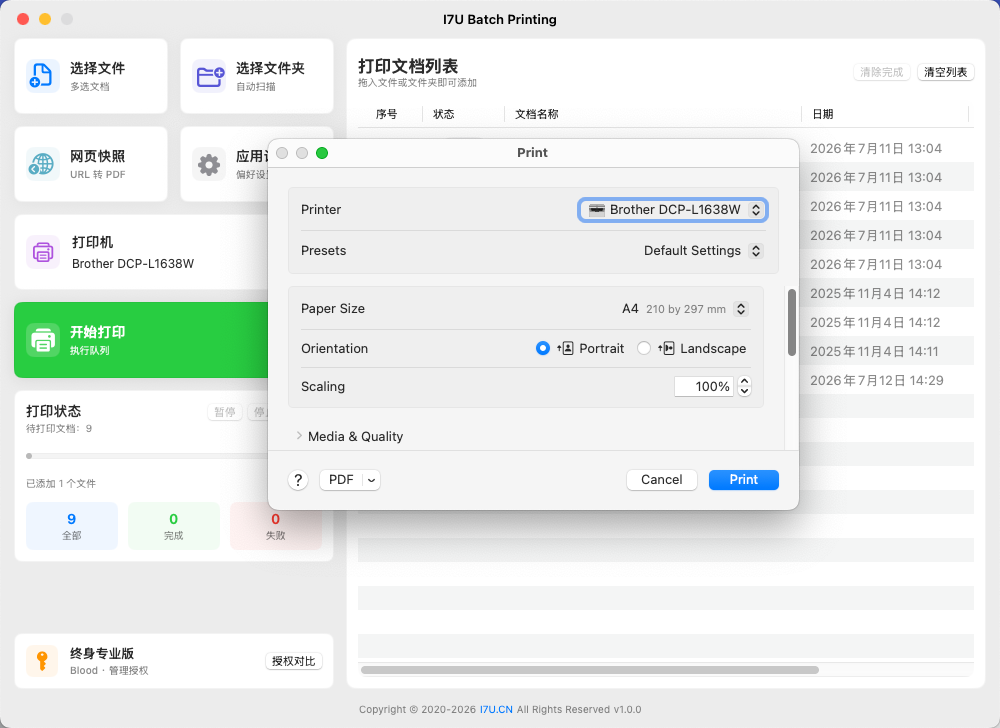Image resolution: width=1000 pixels, height=728 pixels.
Task: Click the 日期 column header
Action: (x=823, y=114)
